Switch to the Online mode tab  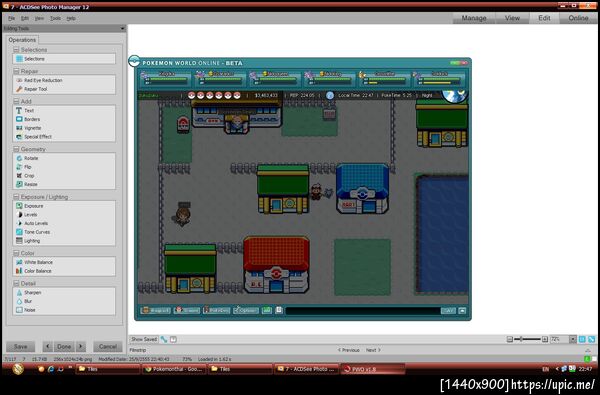tap(578, 18)
